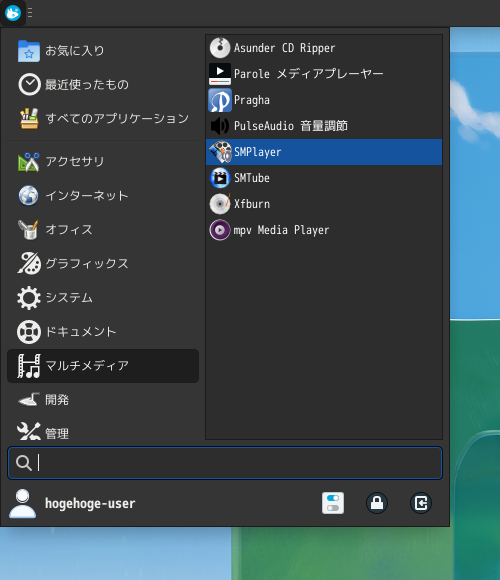The width and height of the screenshot is (500, 580).
Task: Click the hogehoge-user avatar icon
Action: point(23,503)
